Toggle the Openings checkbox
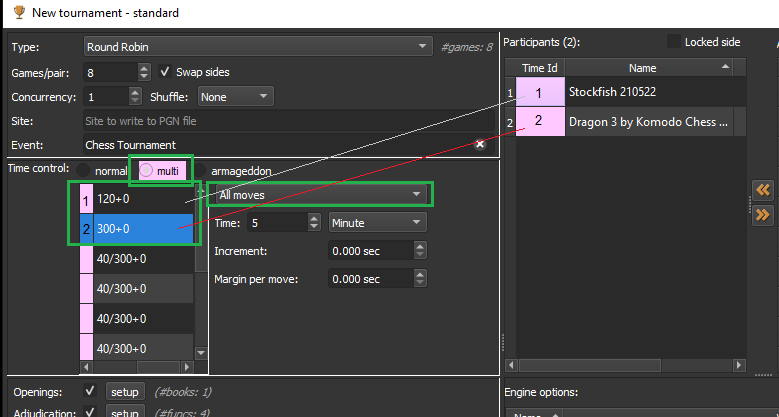This screenshot has height=417, width=779. [90, 391]
